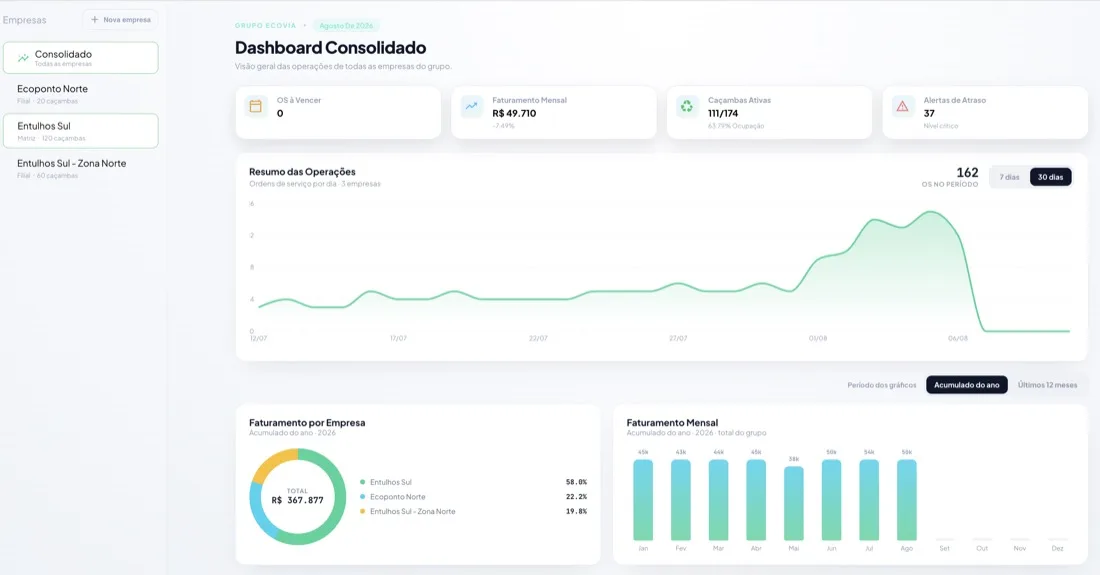The width and height of the screenshot is (1100, 575).
Task: Click the 58.0% Entulhos Sul percentage
Action: [x=576, y=482]
